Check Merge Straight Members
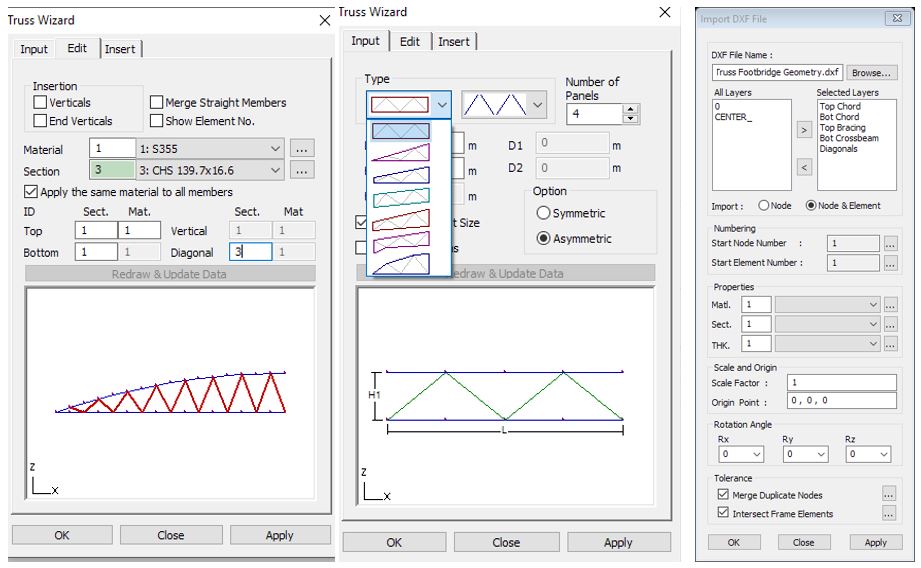This screenshot has height=568, width=921. 156,102
